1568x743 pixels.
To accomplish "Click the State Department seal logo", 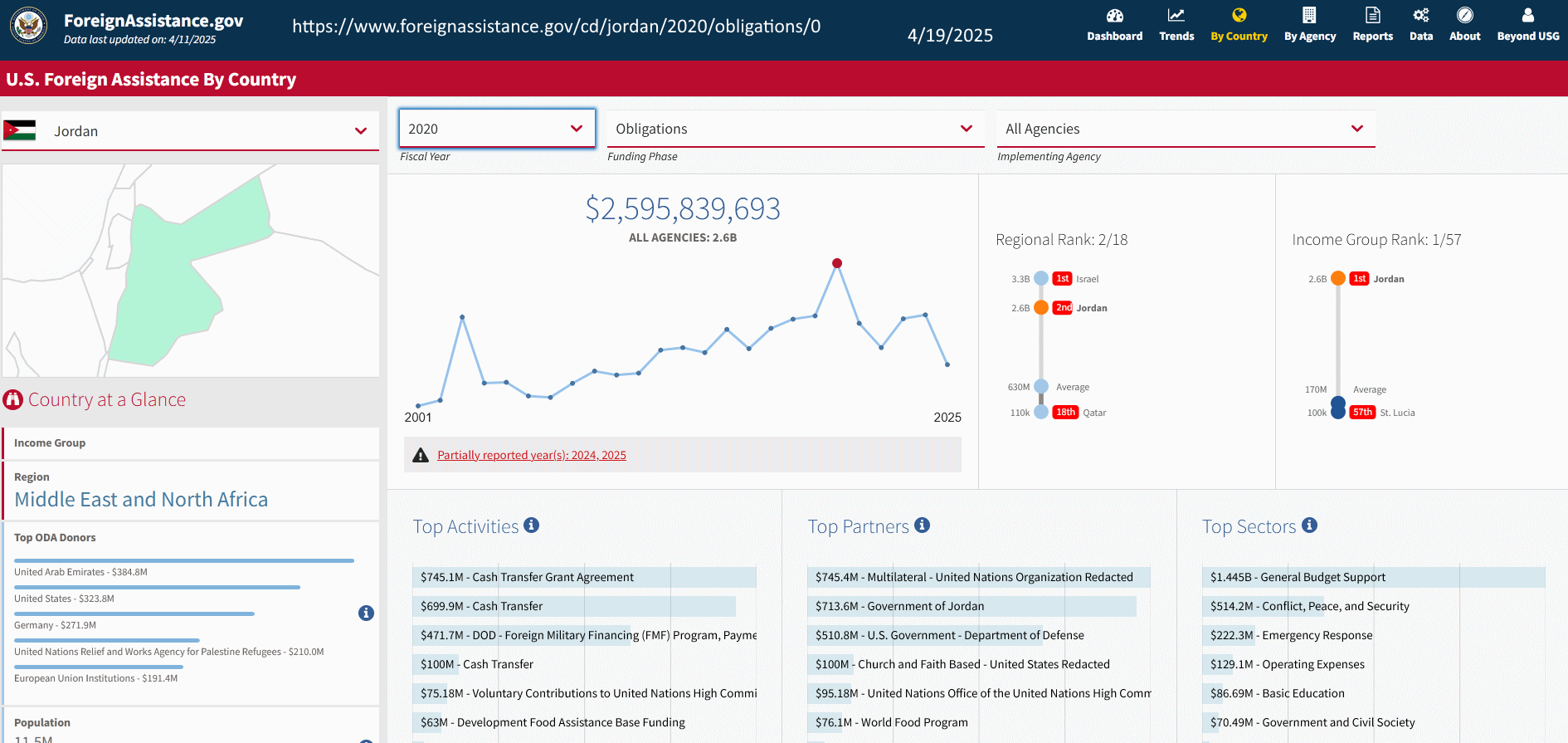I will [x=29, y=26].
